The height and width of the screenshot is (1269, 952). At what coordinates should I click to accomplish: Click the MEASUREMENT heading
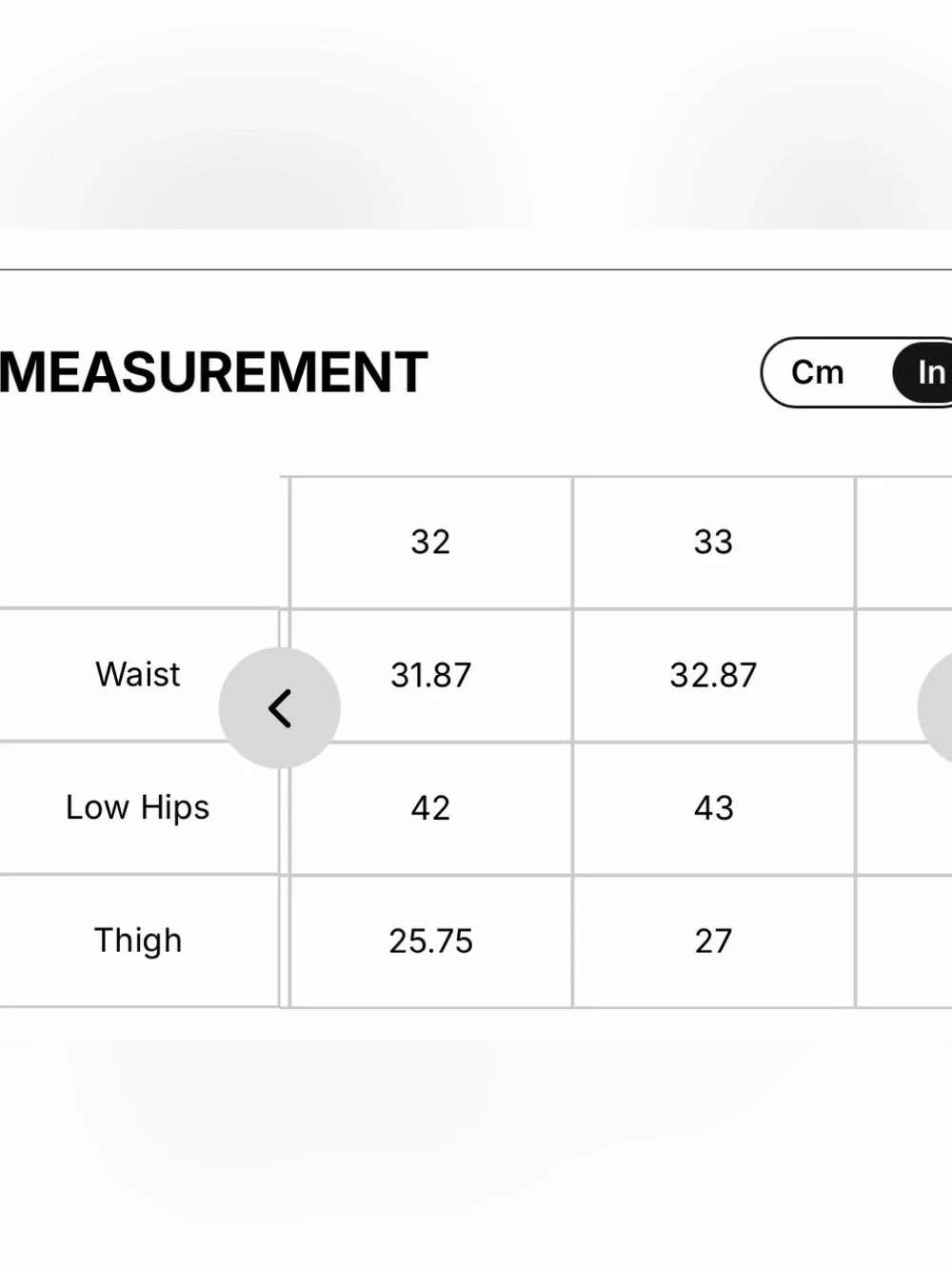[x=213, y=372]
